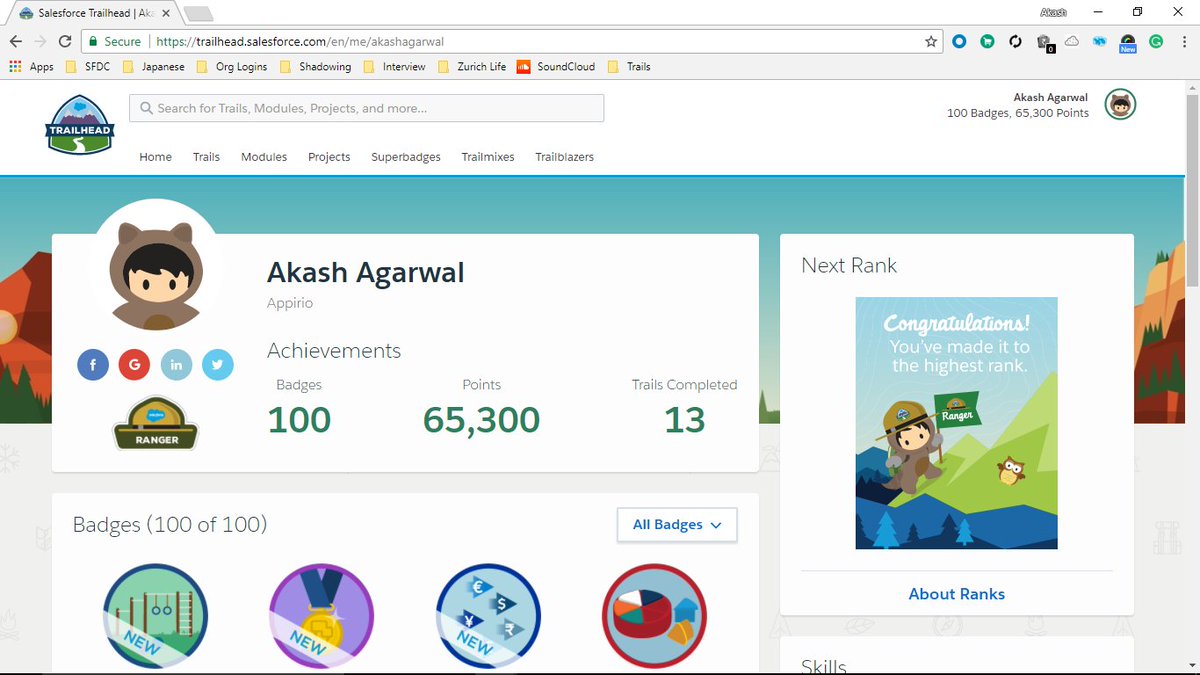
Task: Click the Achievements heading
Action: [x=334, y=351]
